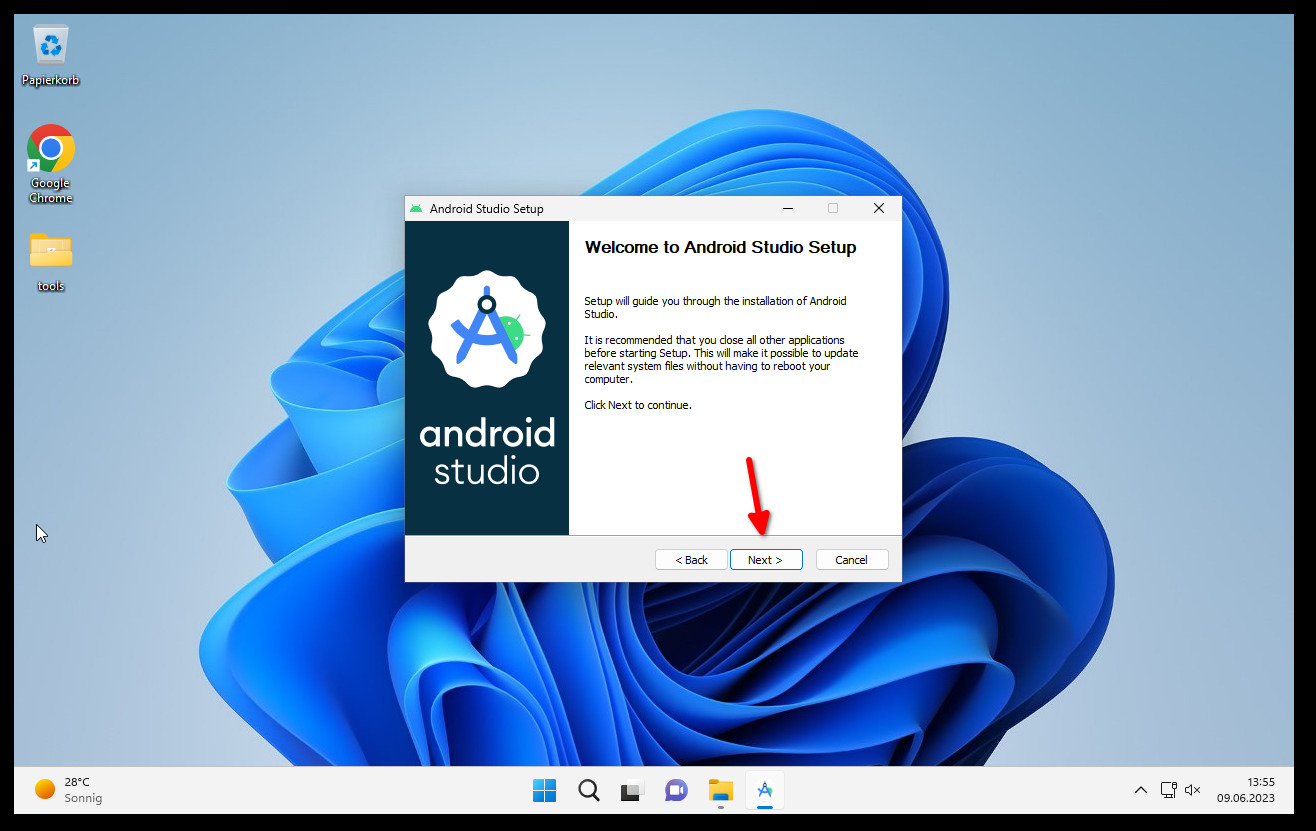Image resolution: width=1316 pixels, height=831 pixels.
Task: Cancel the Android Studio Setup
Action: click(852, 560)
